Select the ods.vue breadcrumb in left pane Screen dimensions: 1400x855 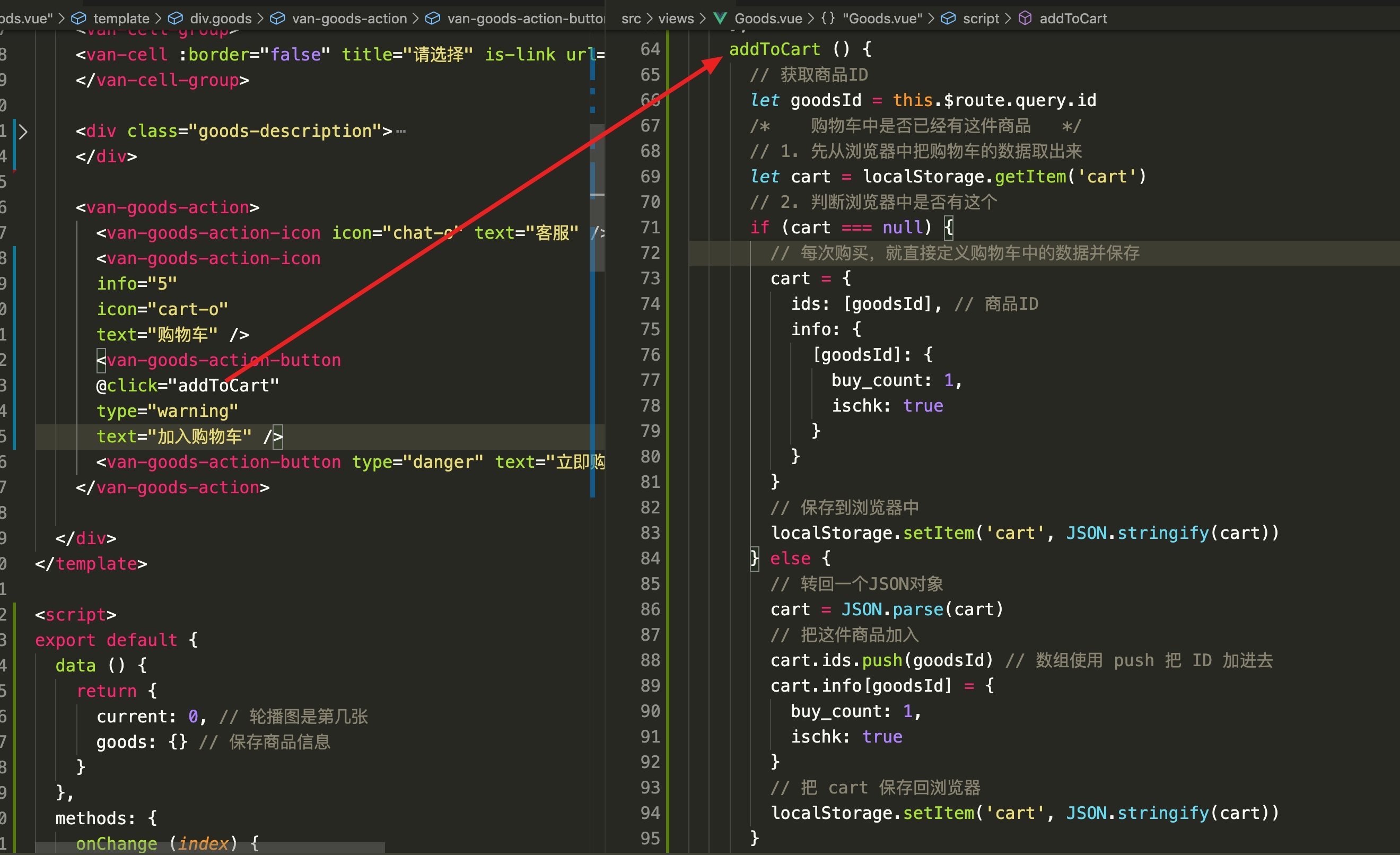[25, 18]
